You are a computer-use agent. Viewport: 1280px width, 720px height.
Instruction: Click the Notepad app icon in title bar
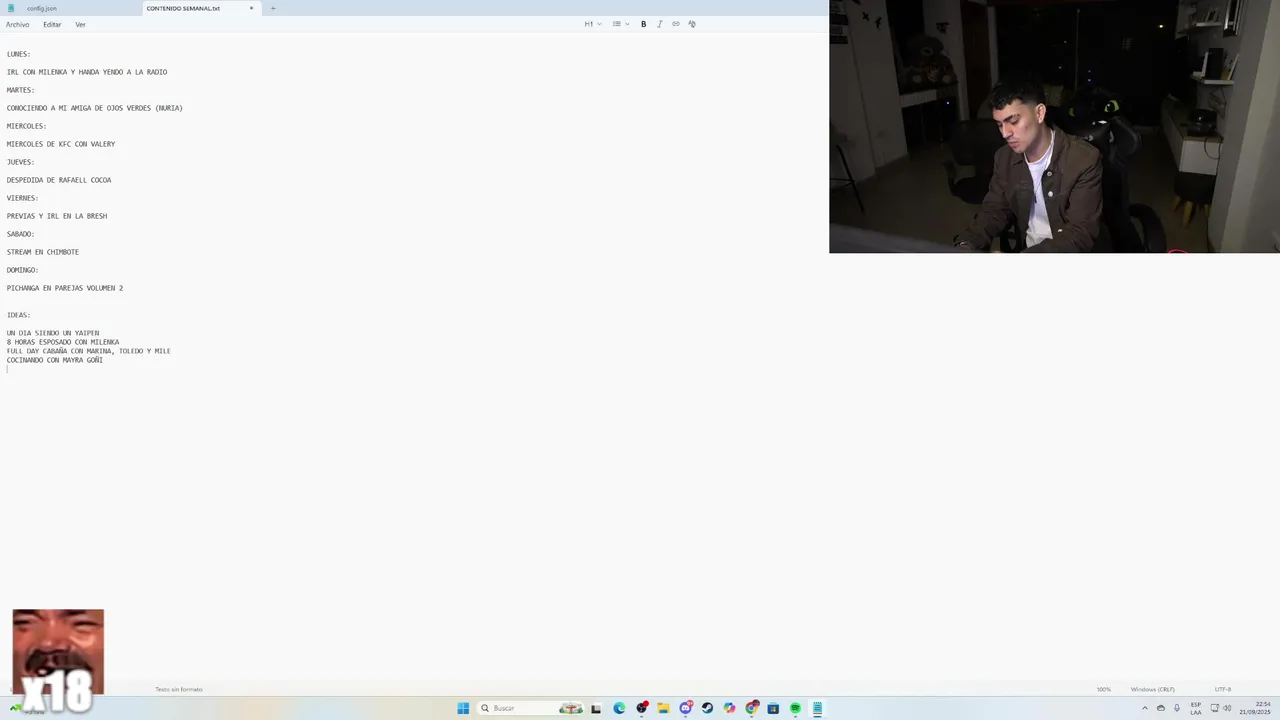click(10, 8)
